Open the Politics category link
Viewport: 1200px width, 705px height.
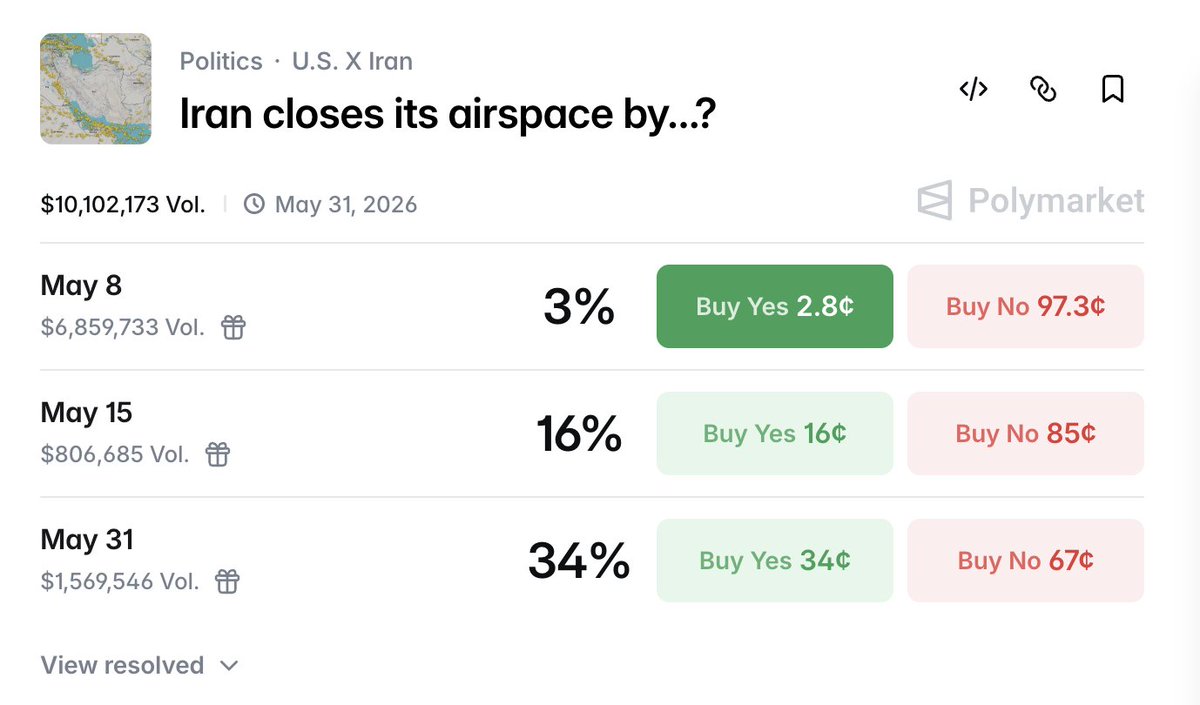[221, 61]
